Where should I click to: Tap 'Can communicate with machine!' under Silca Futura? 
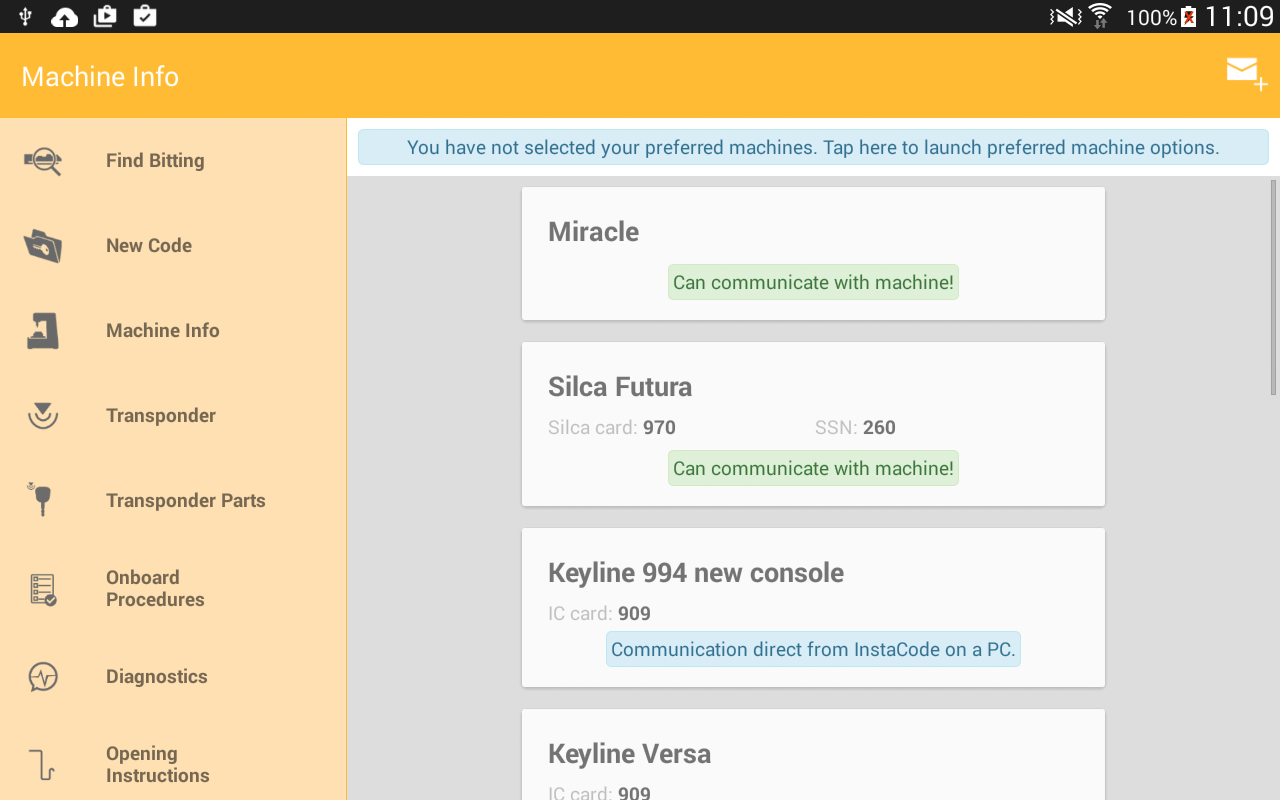(x=813, y=467)
